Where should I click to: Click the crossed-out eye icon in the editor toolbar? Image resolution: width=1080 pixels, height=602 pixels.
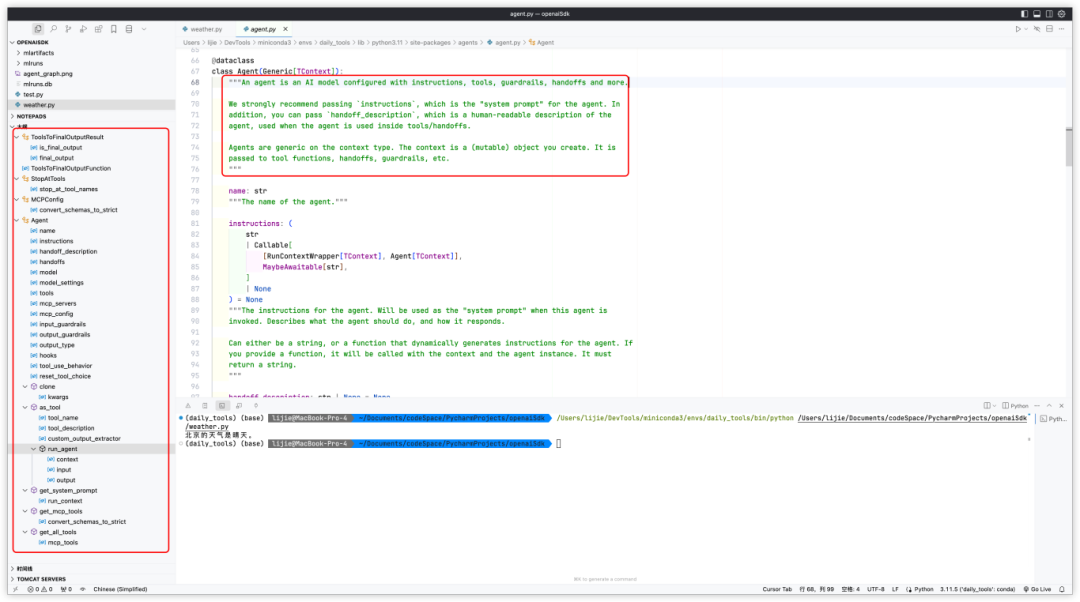point(1037,29)
